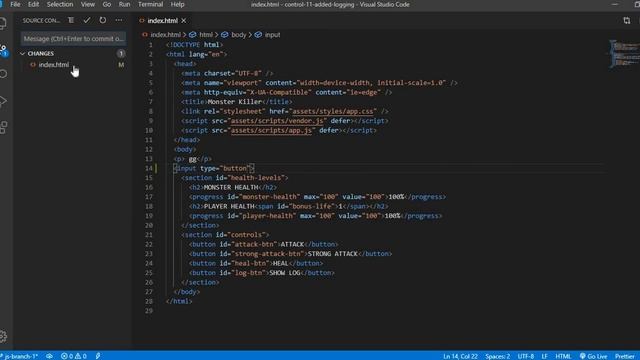Click input breadcrumb segment

click(x=272, y=35)
